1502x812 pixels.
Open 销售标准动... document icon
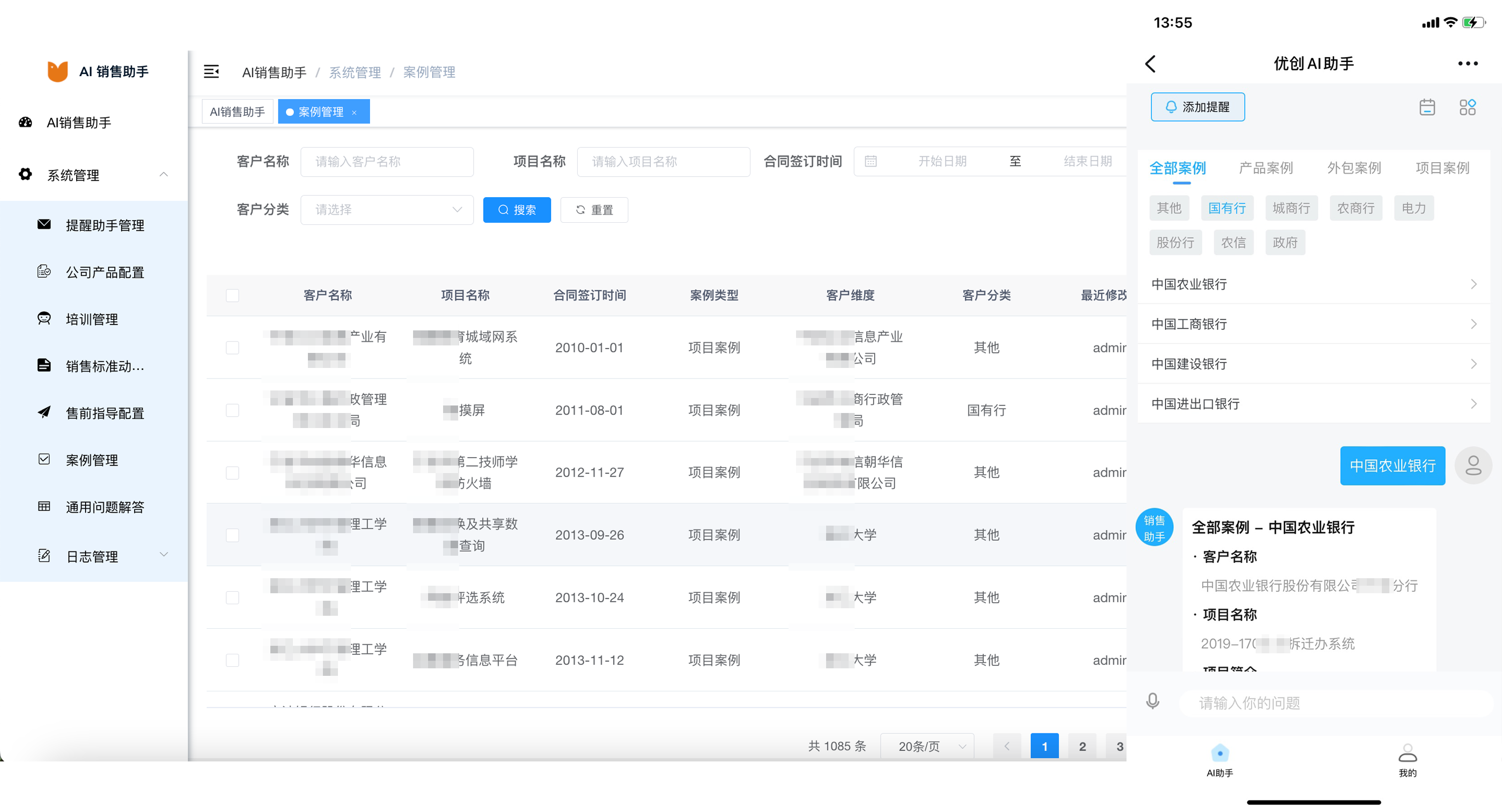45,365
